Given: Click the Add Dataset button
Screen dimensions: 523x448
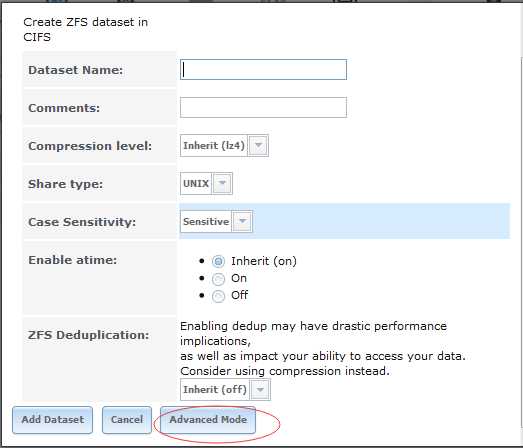Looking at the screenshot, I should pos(52,420).
